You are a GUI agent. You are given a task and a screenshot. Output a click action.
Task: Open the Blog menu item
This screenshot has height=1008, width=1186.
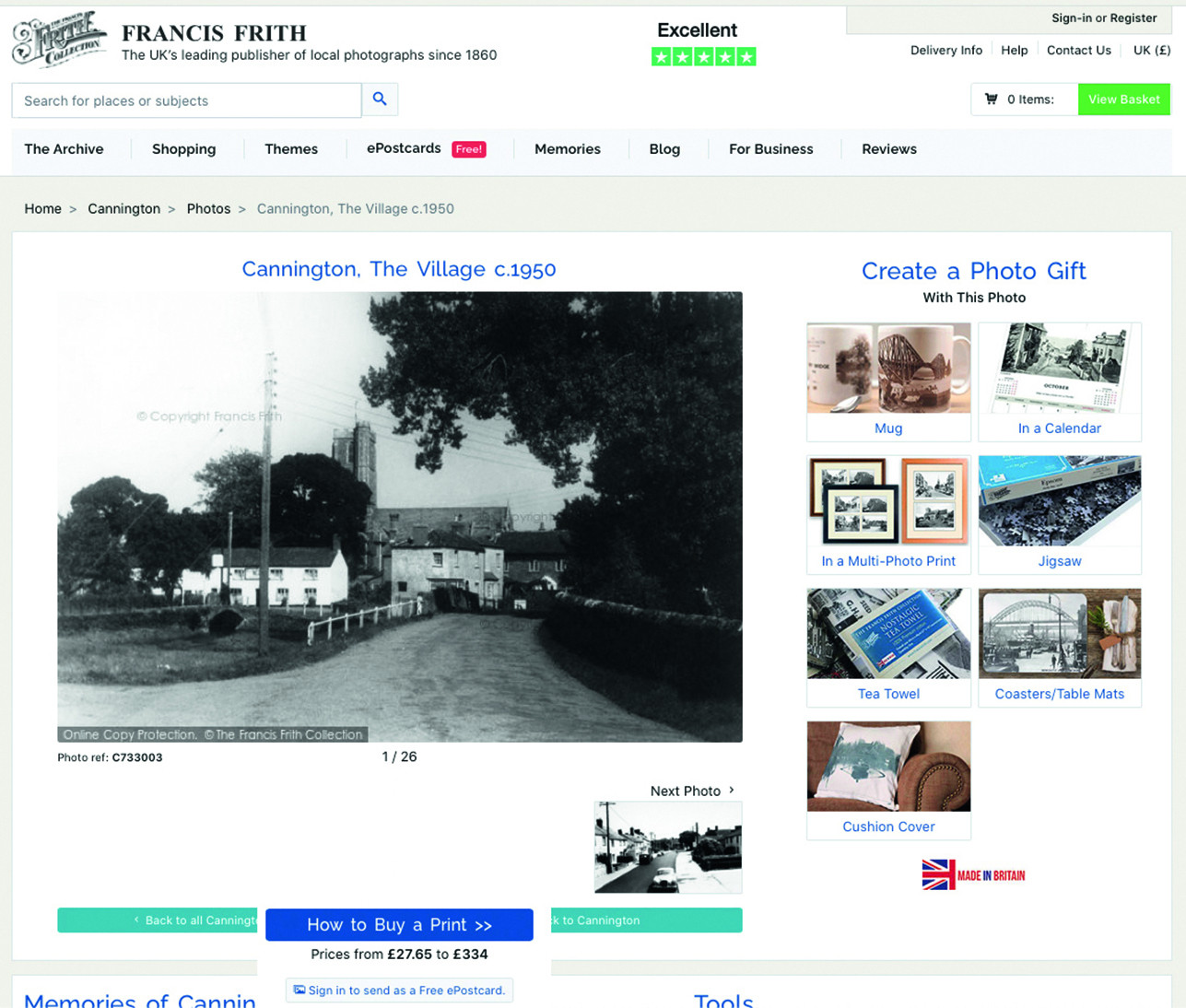pyautogui.click(x=664, y=149)
